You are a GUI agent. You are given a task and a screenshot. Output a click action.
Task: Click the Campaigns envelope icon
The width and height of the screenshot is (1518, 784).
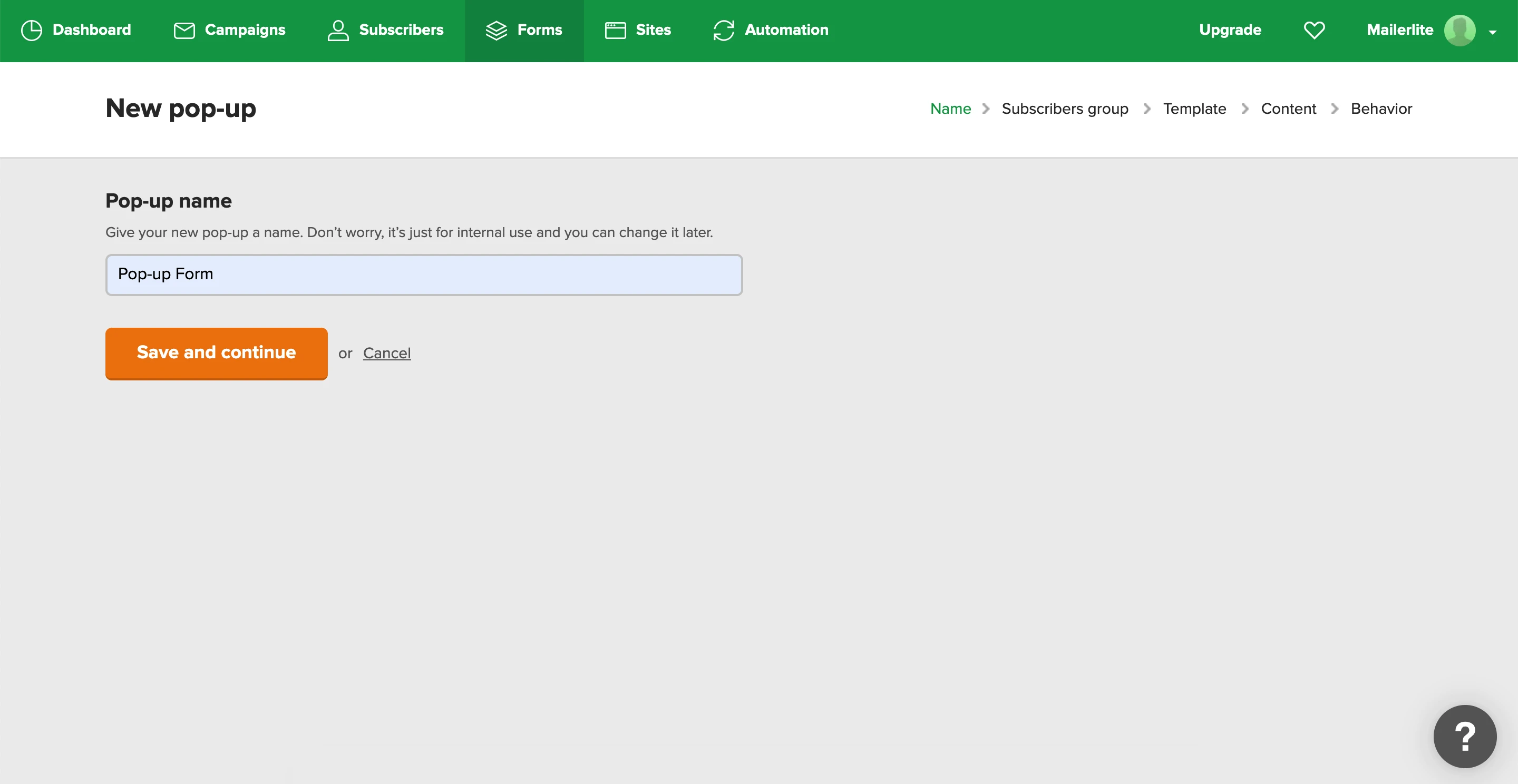click(184, 30)
